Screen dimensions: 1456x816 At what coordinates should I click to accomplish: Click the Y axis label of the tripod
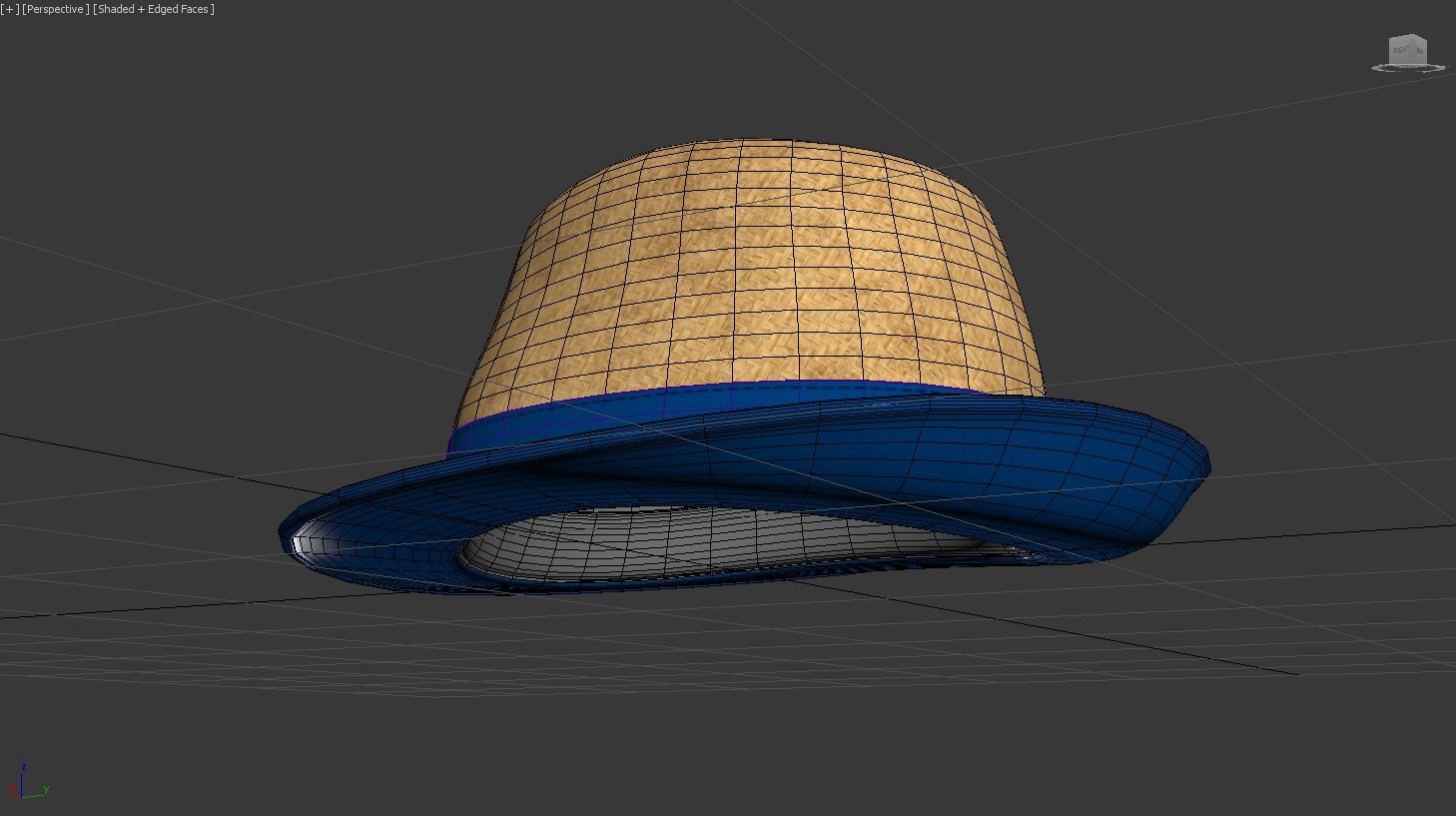click(45, 789)
